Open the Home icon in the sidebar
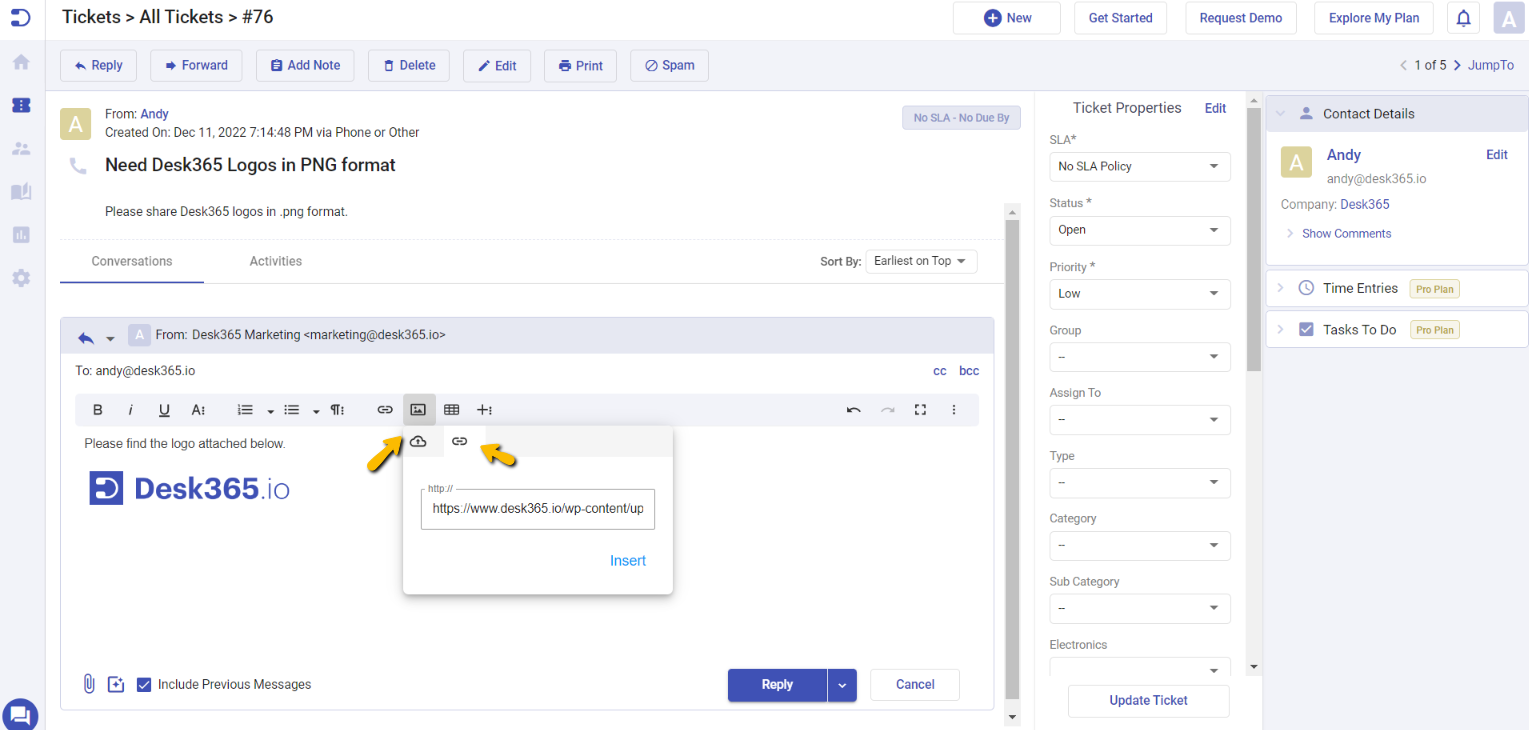1529x730 pixels. click(x=21, y=62)
